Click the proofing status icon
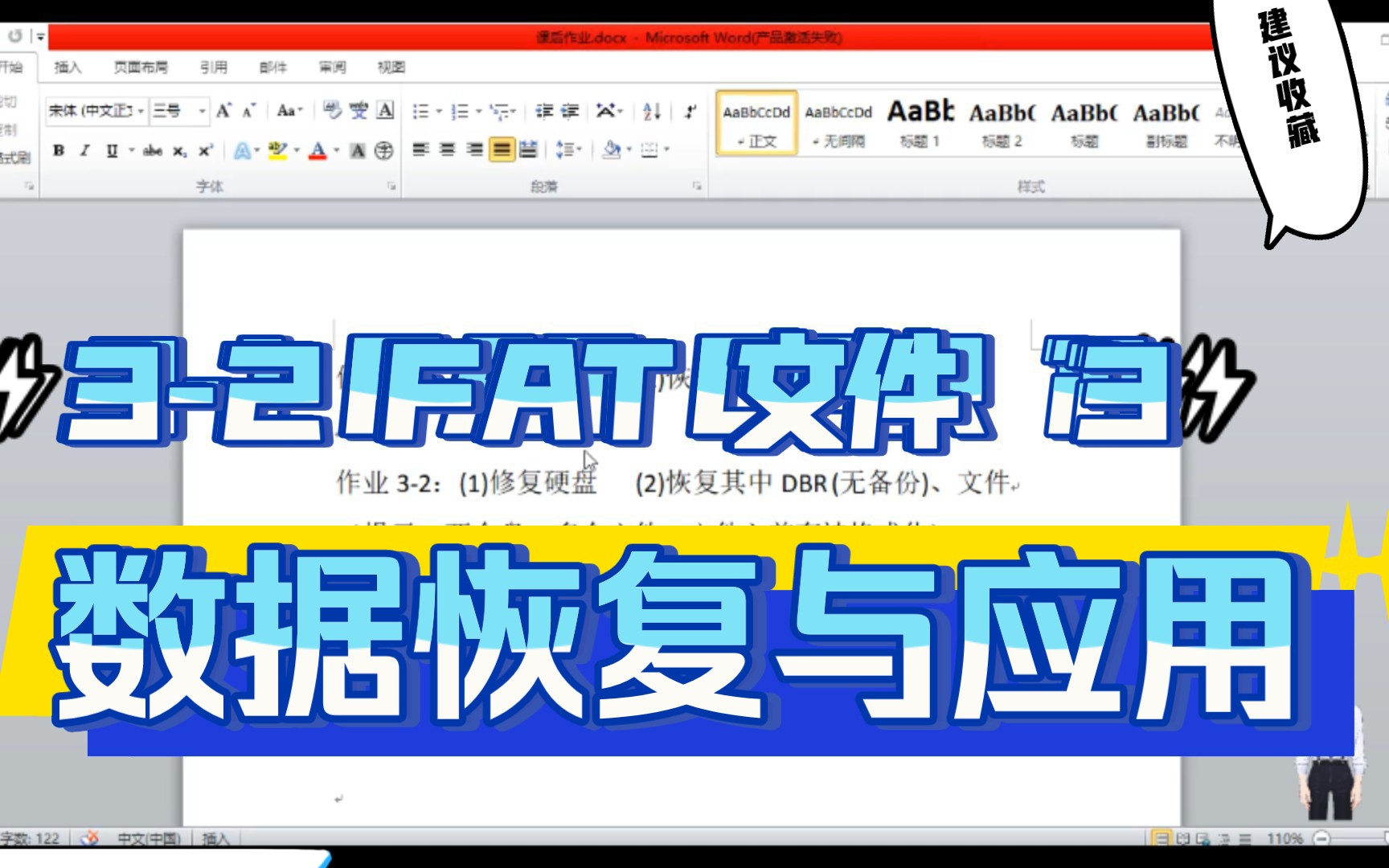1389x868 pixels. point(89,838)
